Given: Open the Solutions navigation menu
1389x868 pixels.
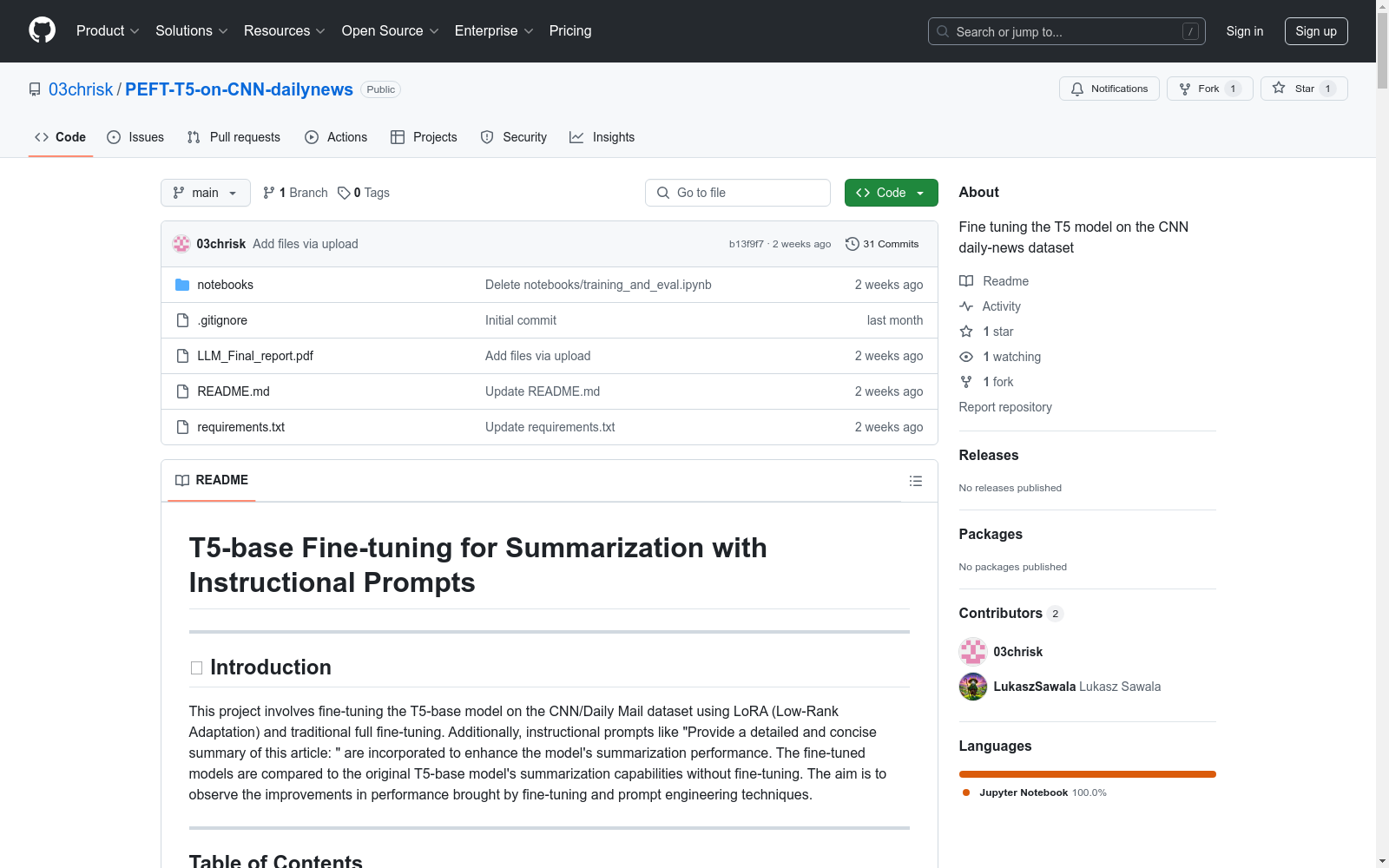Looking at the screenshot, I should pos(191,31).
